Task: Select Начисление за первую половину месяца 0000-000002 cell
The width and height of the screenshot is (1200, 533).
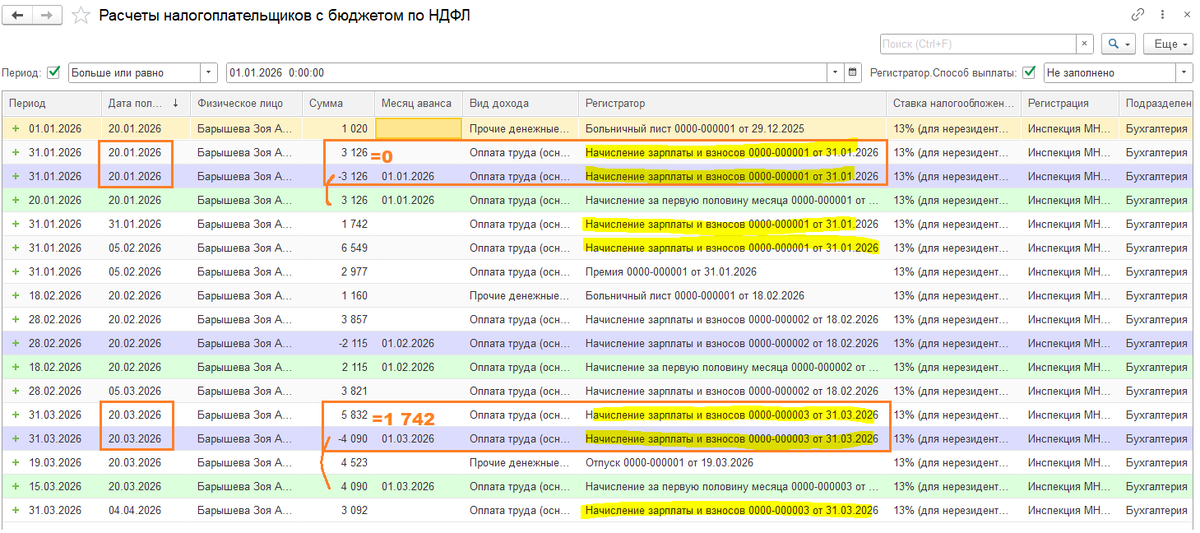Action: [732, 367]
